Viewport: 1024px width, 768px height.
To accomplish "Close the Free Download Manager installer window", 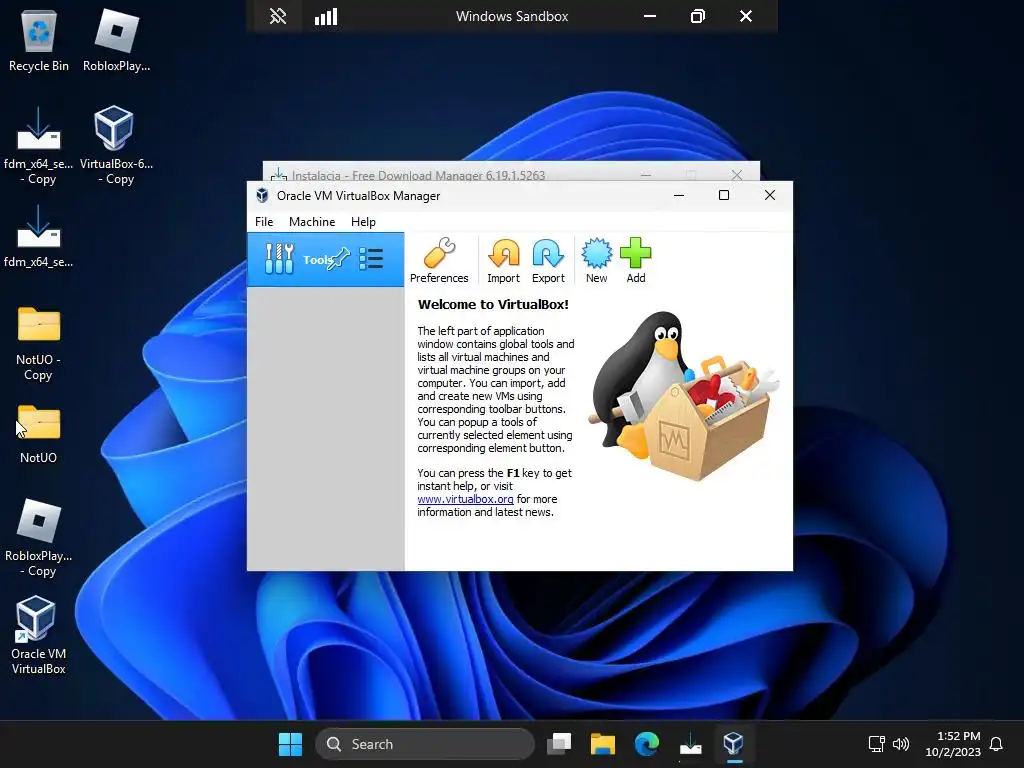I will pos(737,174).
